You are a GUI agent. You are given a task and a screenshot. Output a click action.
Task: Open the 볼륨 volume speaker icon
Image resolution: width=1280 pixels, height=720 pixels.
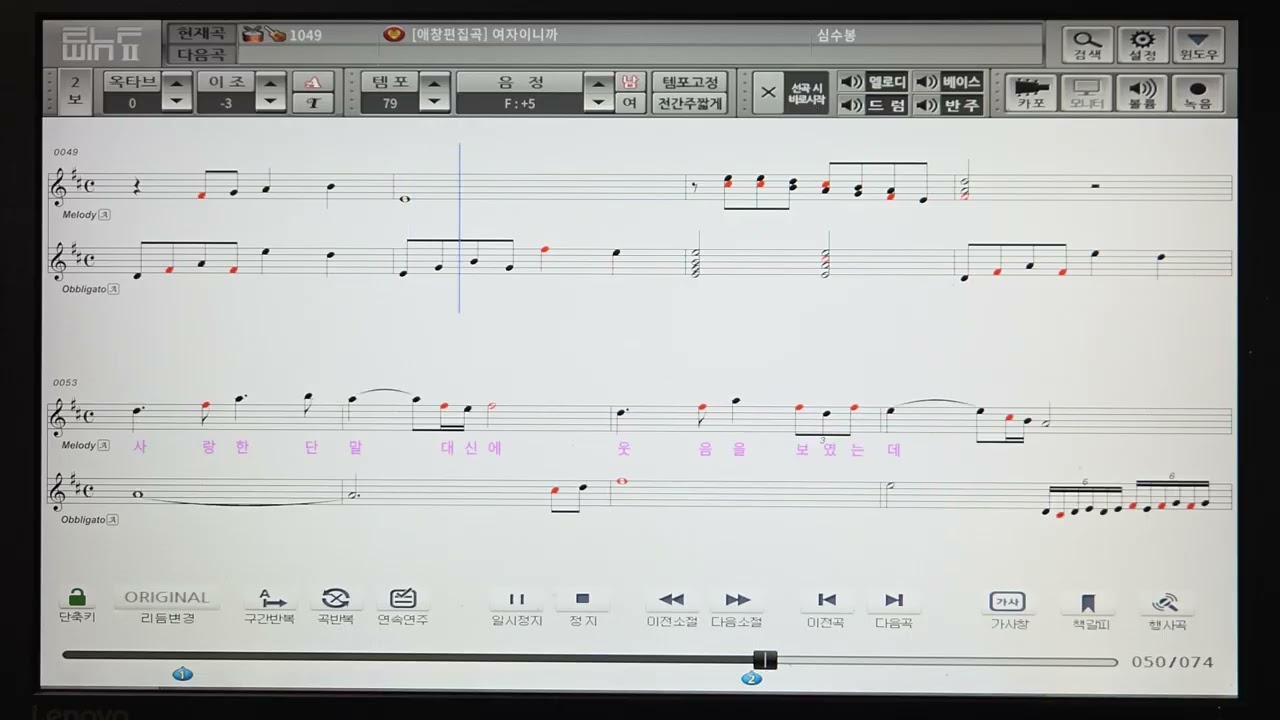click(1142, 93)
